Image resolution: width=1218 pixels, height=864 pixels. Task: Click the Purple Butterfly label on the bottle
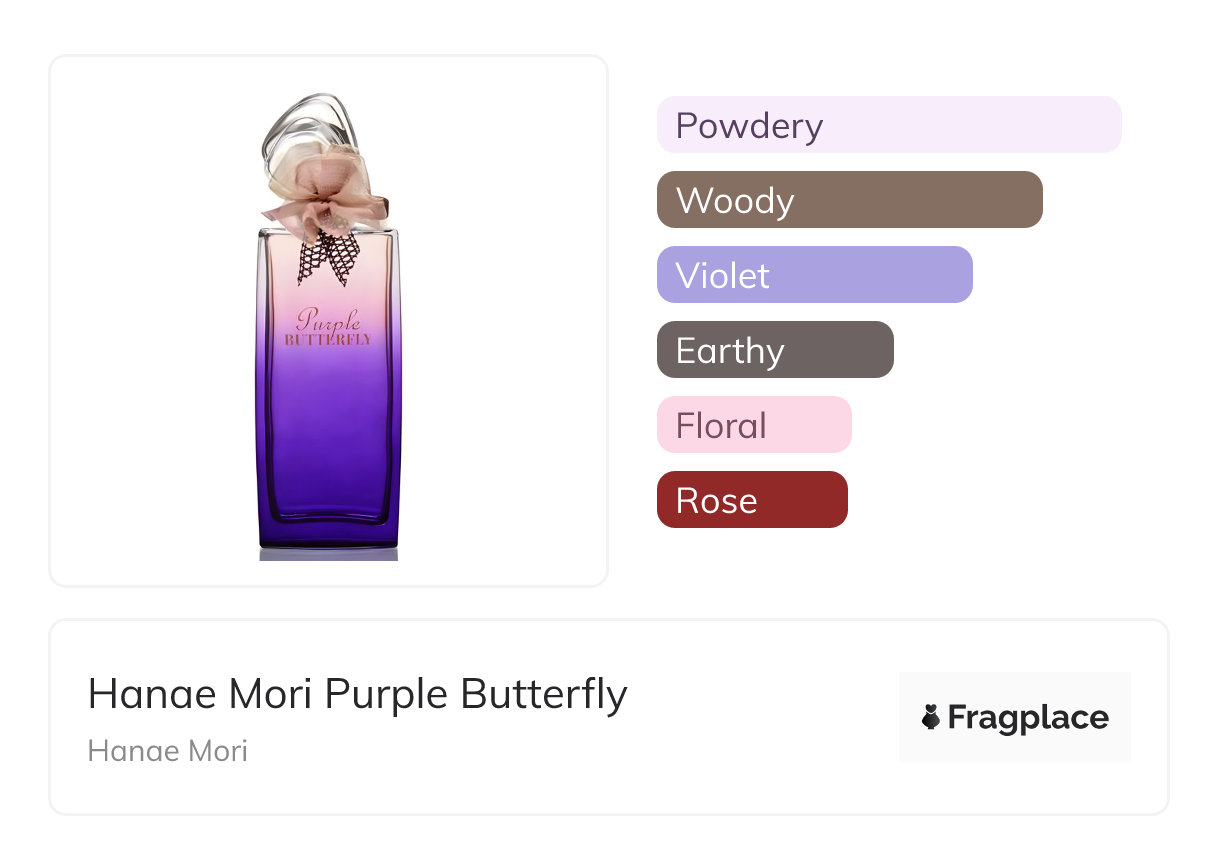[x=328, y=328]
